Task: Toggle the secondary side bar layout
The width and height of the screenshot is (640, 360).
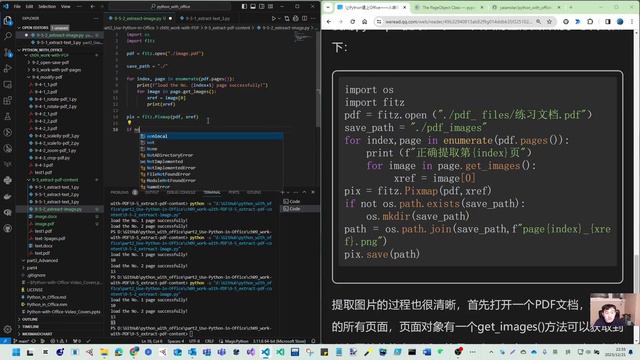Action: pyautogui.click(x=262, y=7)
